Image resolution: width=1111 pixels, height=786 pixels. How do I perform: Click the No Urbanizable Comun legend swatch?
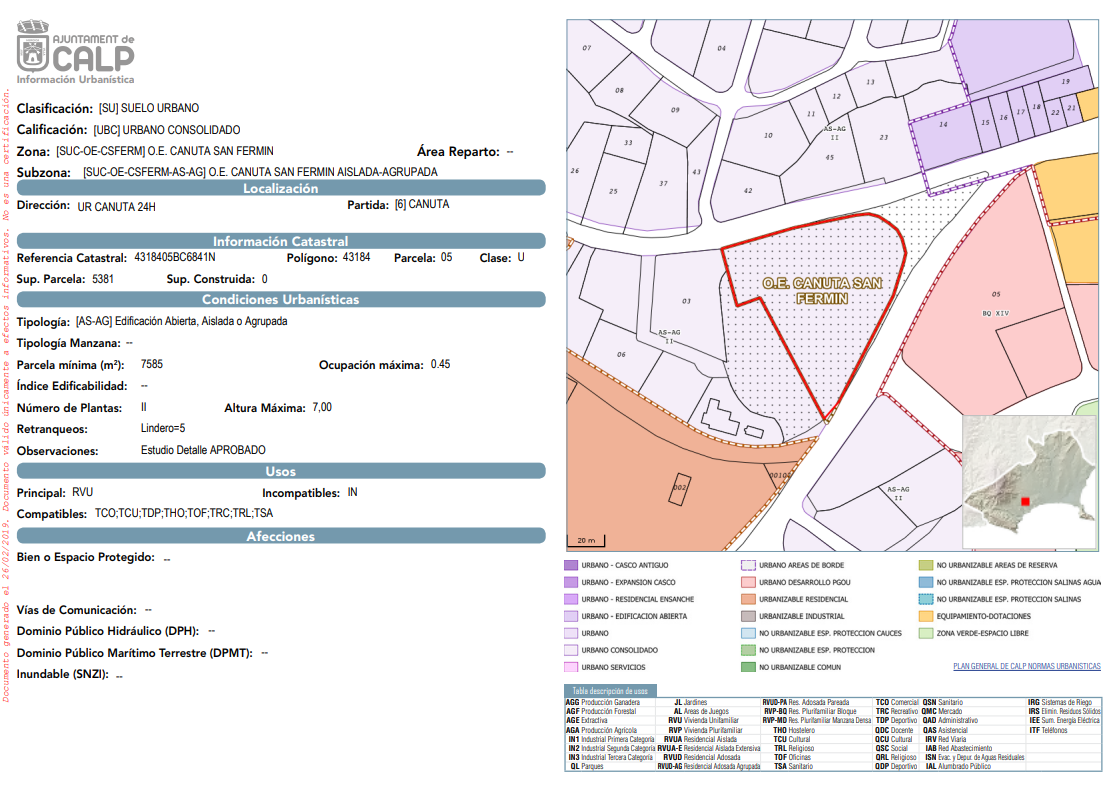(x=747, y=667)
